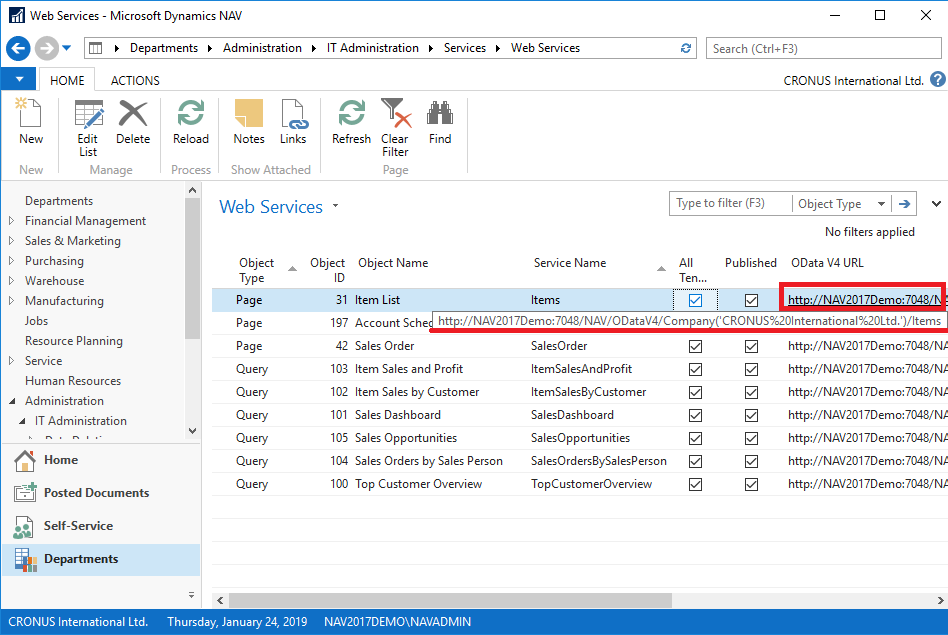Open the Object Type filter dropdown

click(x=881, y=204)
